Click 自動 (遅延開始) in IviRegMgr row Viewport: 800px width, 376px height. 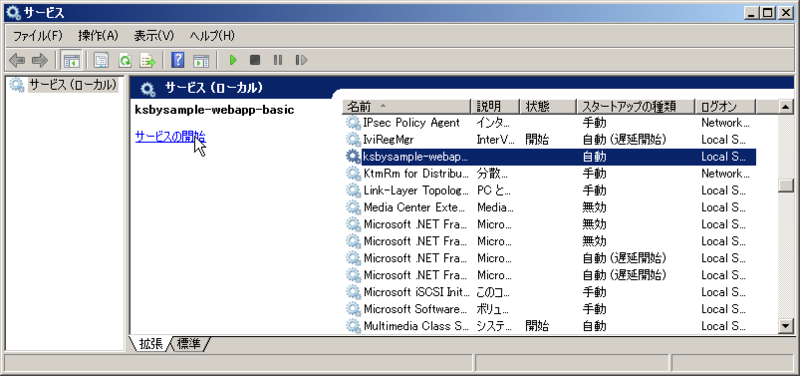pyautogui.click(x=624, y=139)
